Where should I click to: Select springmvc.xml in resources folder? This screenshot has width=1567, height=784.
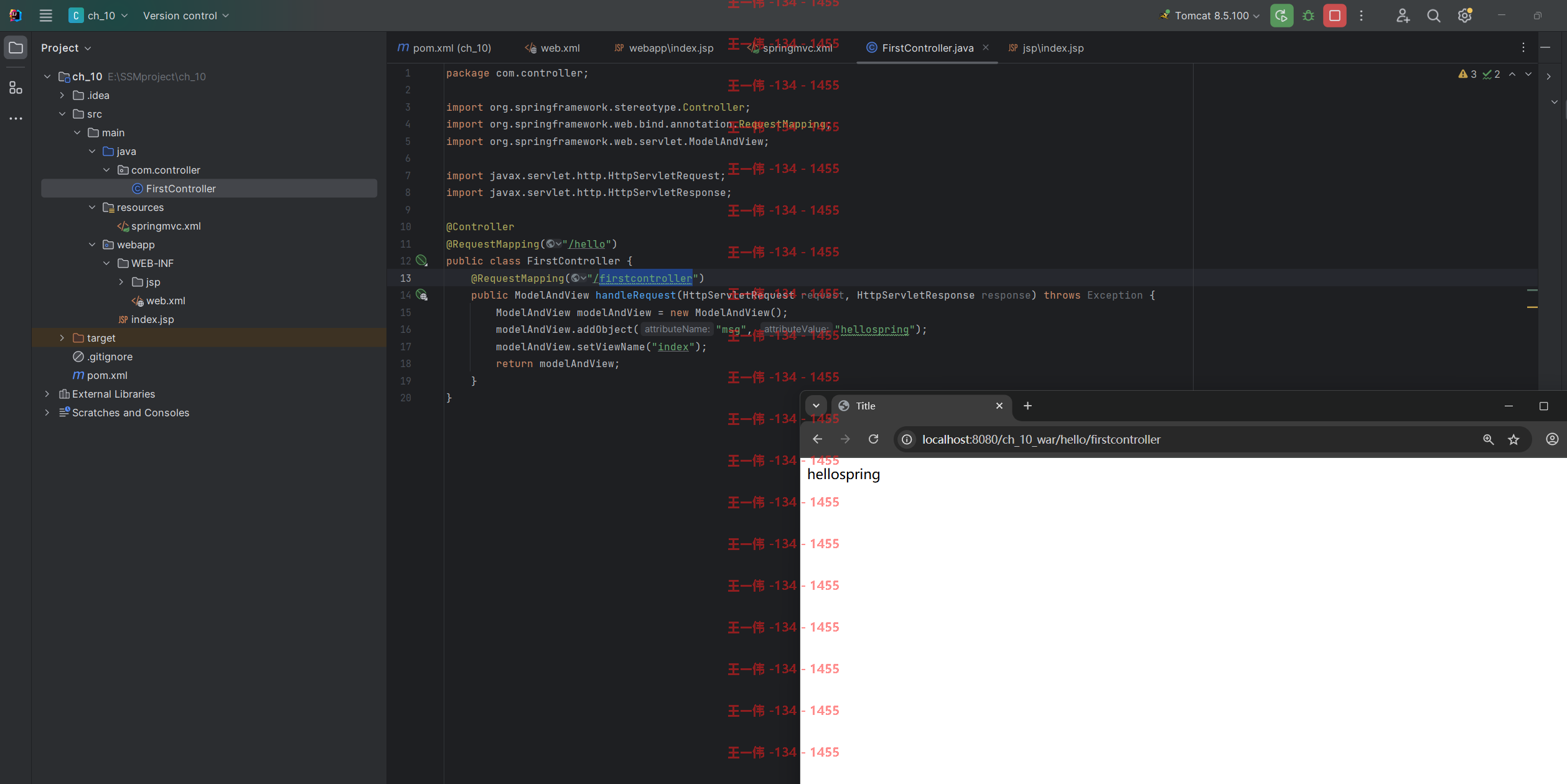click(159, 226)
